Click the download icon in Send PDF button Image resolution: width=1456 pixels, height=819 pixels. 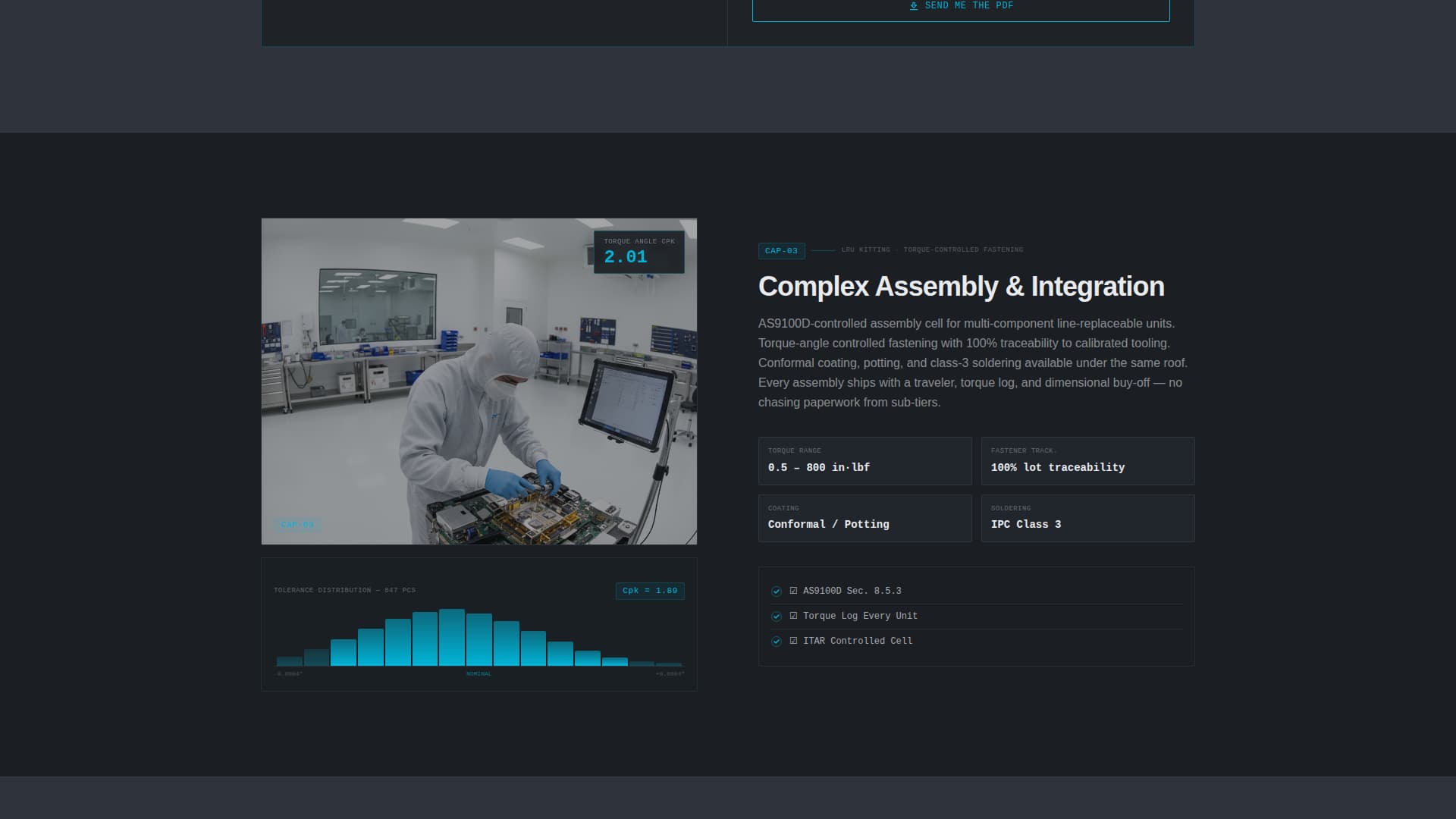[914, 6]
